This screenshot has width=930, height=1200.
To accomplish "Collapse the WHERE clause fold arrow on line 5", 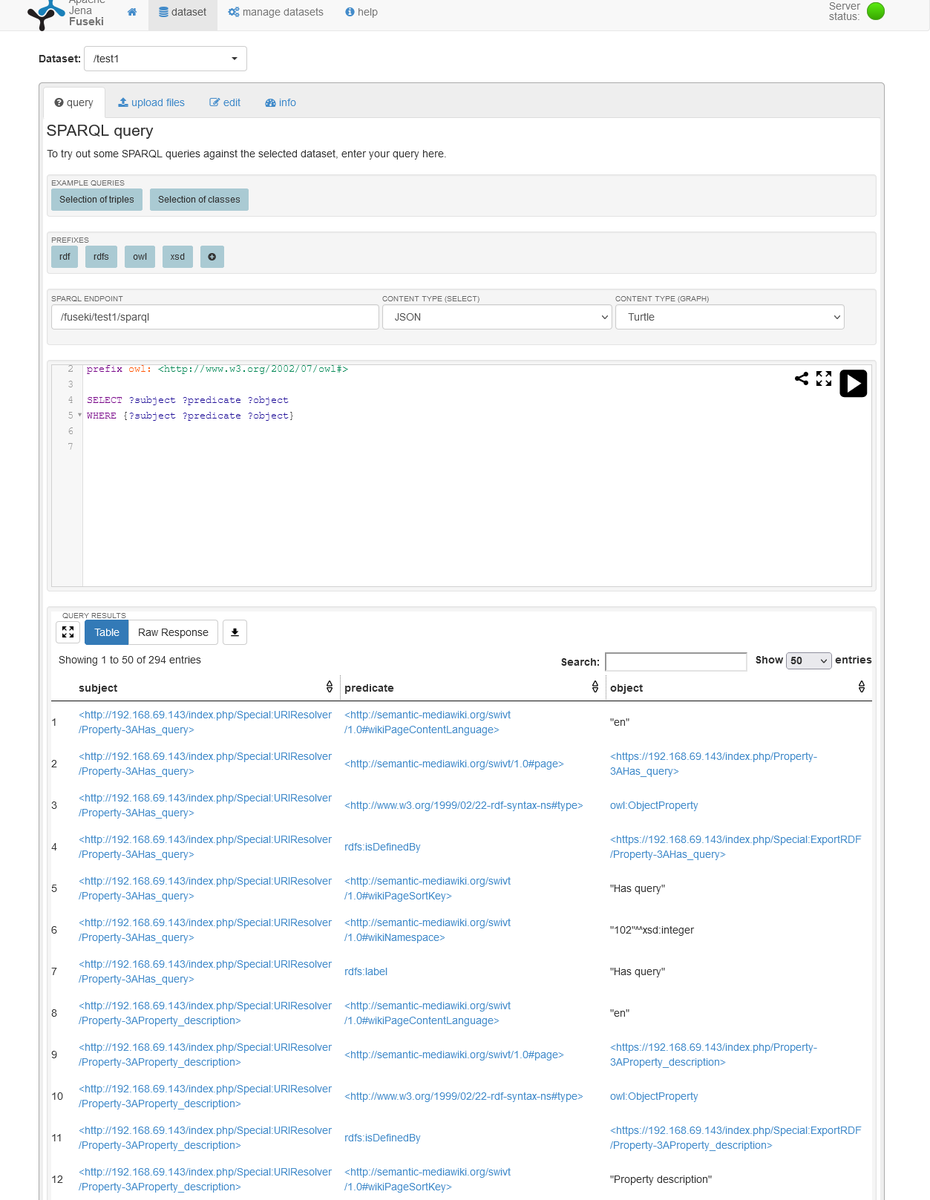I will point(79,415).
